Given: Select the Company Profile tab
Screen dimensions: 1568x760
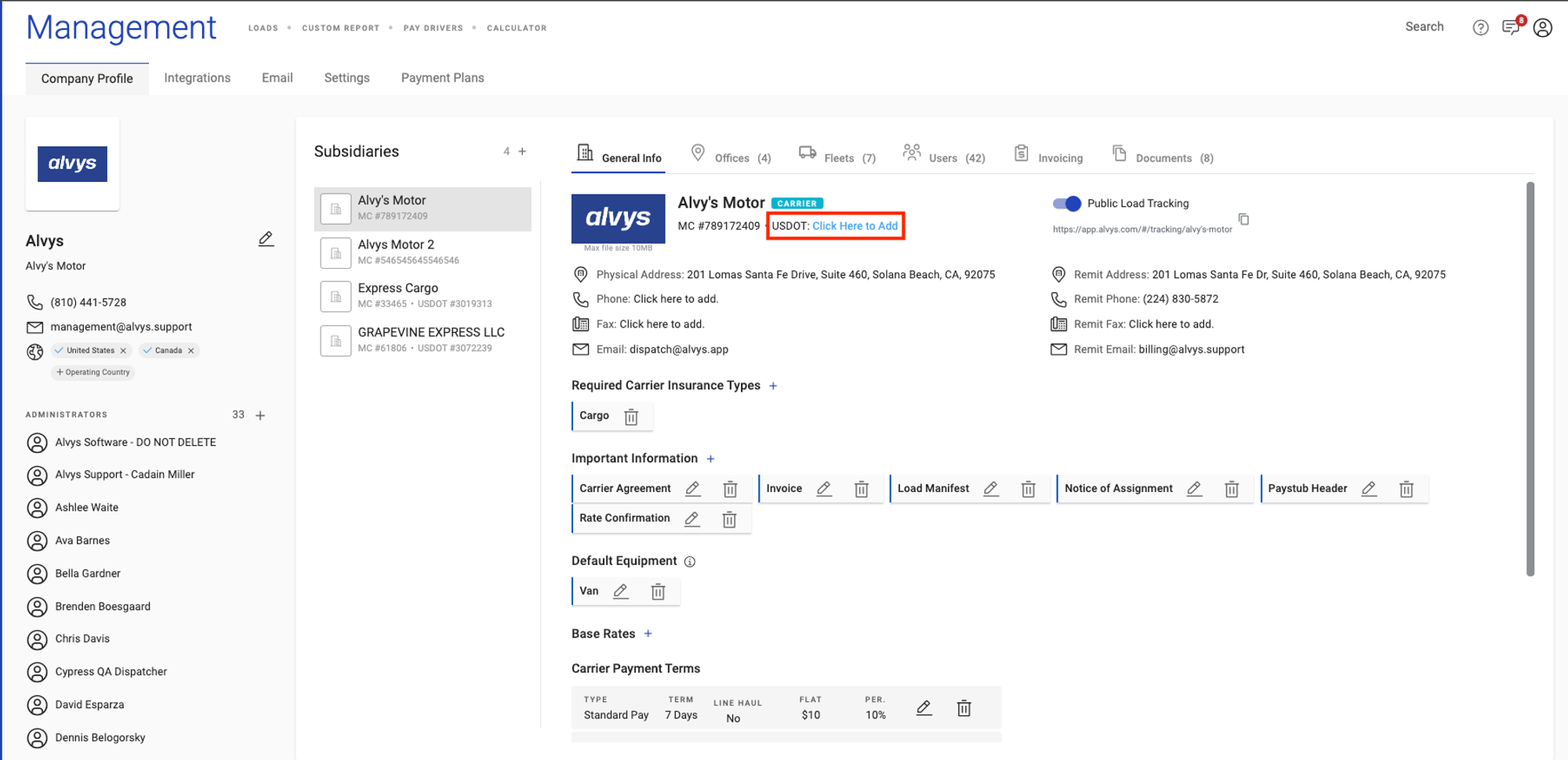Looking at the screenshot, I should point(87,78).
